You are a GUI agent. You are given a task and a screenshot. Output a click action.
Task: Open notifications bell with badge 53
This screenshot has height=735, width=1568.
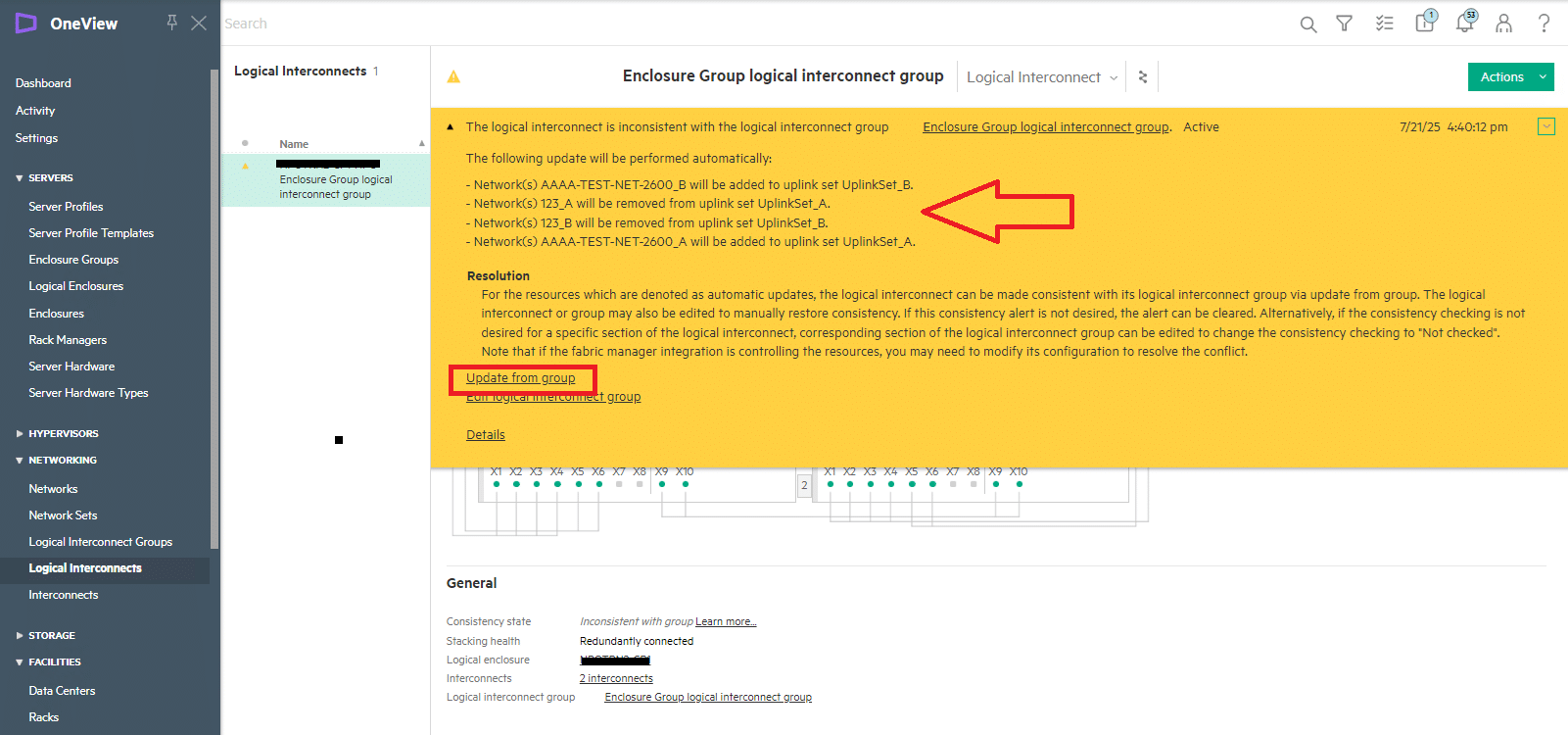coord(1466,22)
